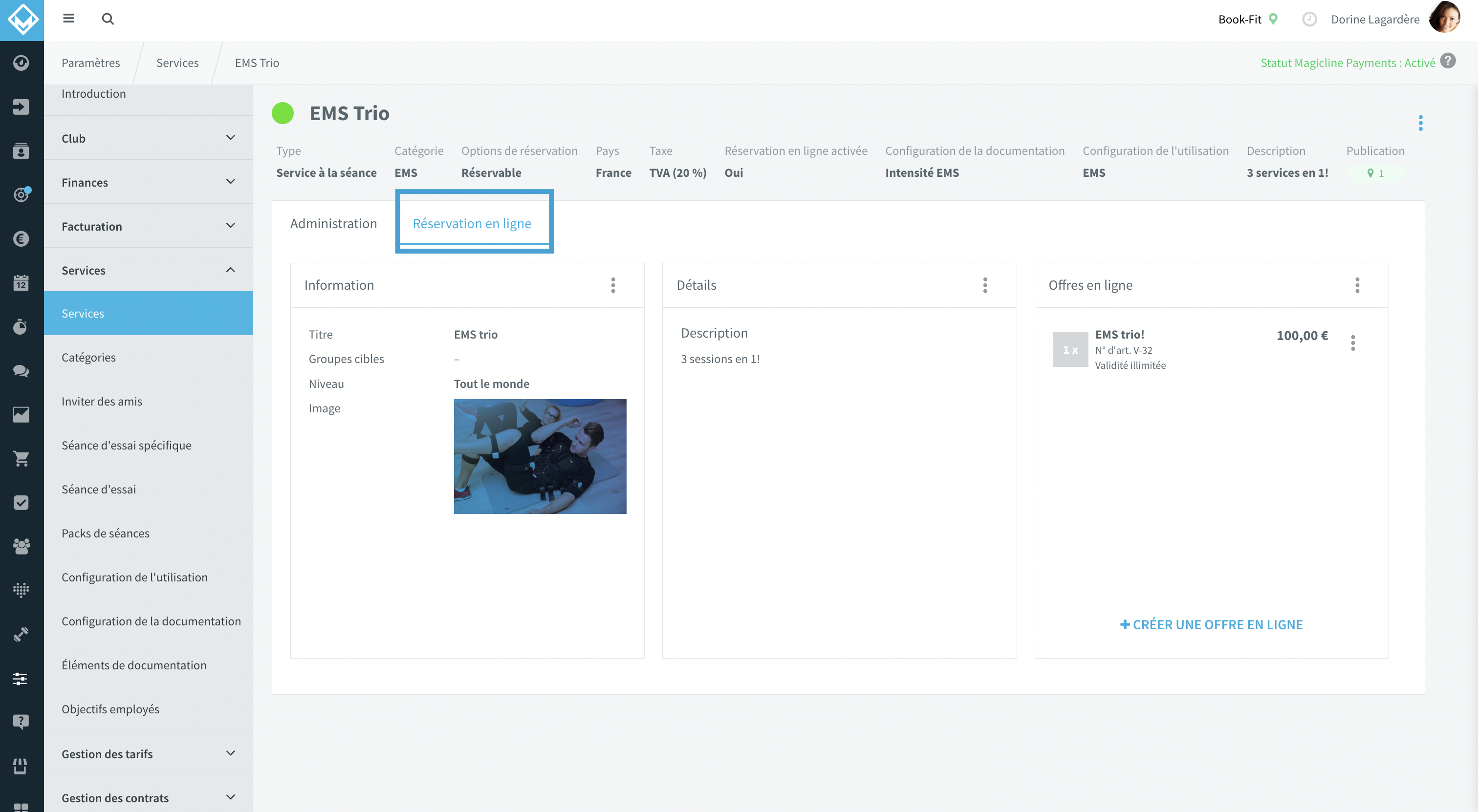Viewport: 1478px width, 812px height.
Task: Select the Réservation en ligne tab
Action: pyautogui.click(x=472, y=223)
